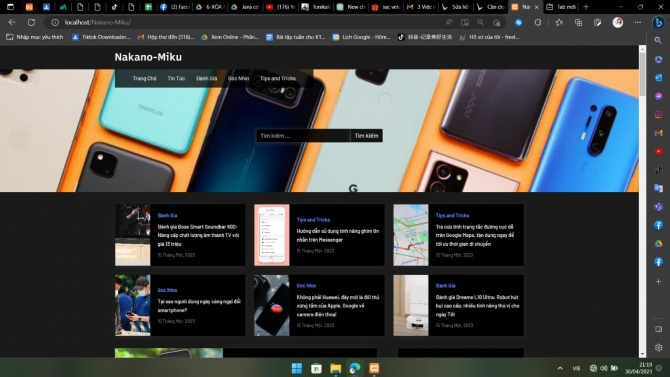670x377 pixels.
Task: Open the Read aloud icon in address bar
Action: click(x=449, y=22)
